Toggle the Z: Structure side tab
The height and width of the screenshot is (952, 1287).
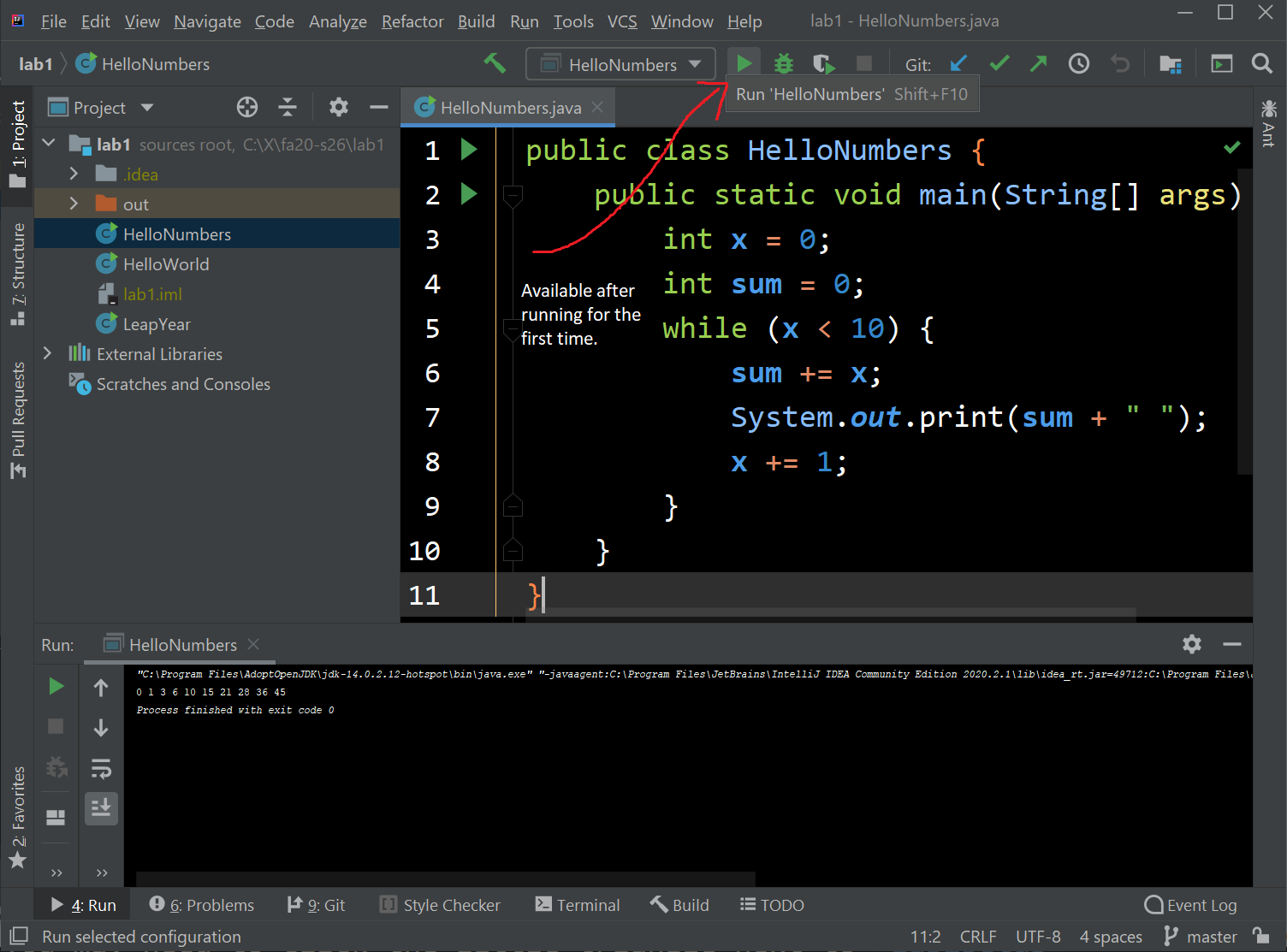[17, 274]
